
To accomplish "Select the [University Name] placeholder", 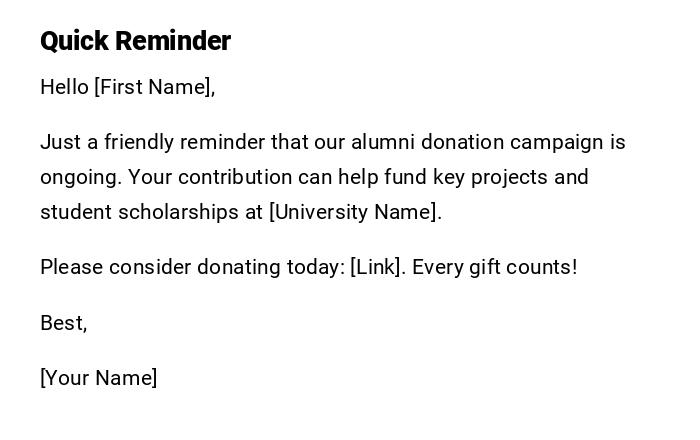I will click(355, 212).
